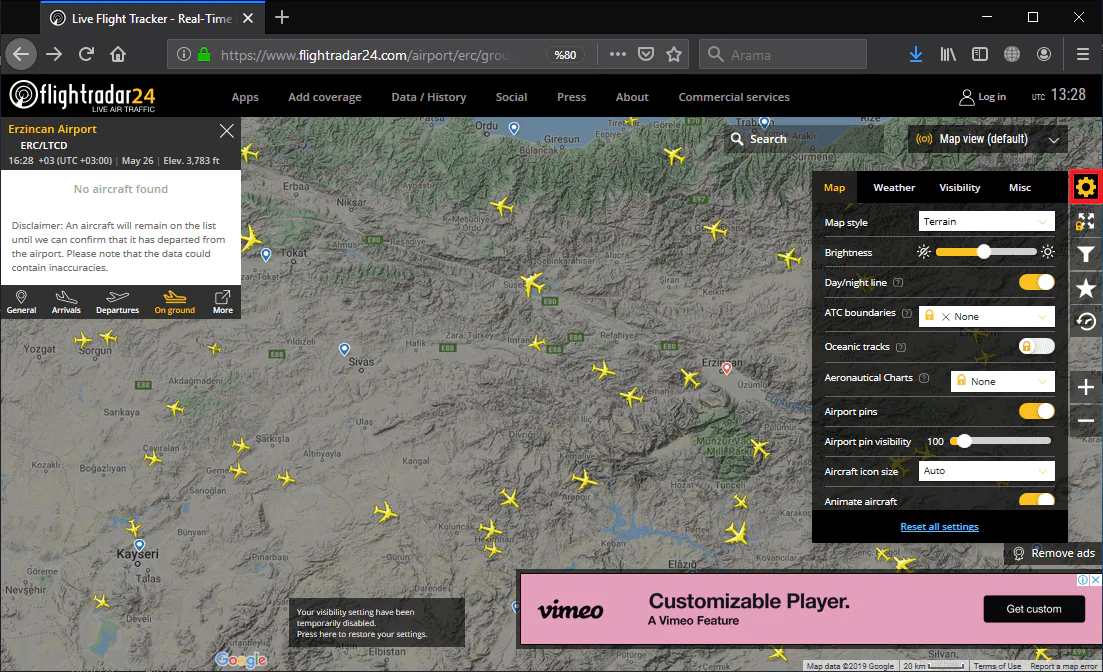Open the Data / History menu
The image size is (1103, 672).
[x=428, y=97]
